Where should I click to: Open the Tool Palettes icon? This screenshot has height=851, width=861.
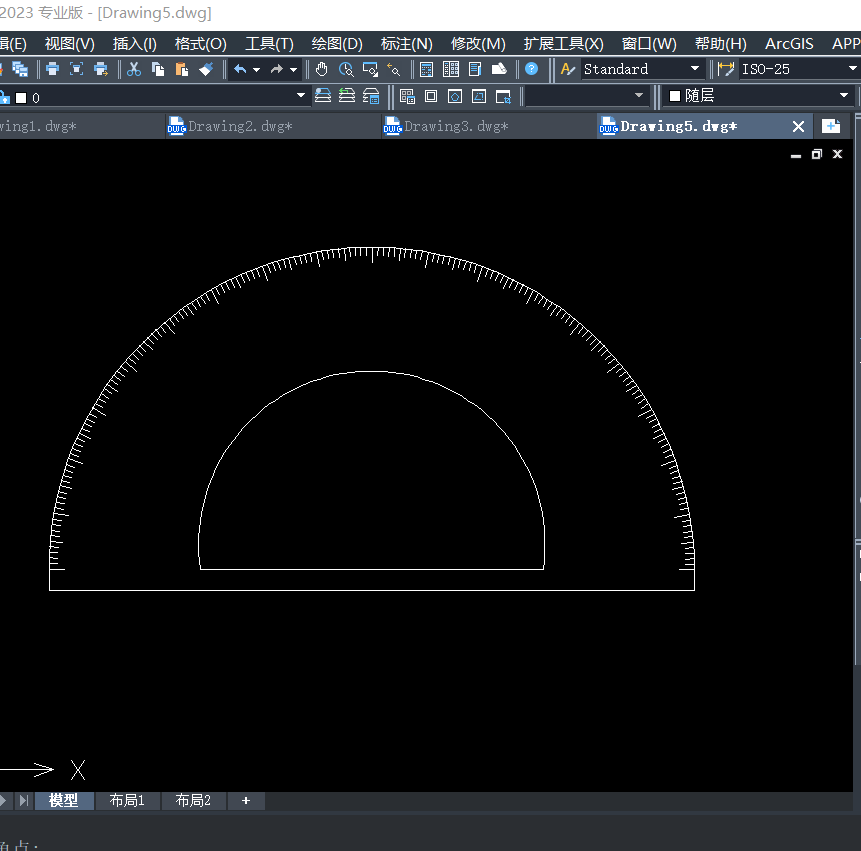[475, 69]
